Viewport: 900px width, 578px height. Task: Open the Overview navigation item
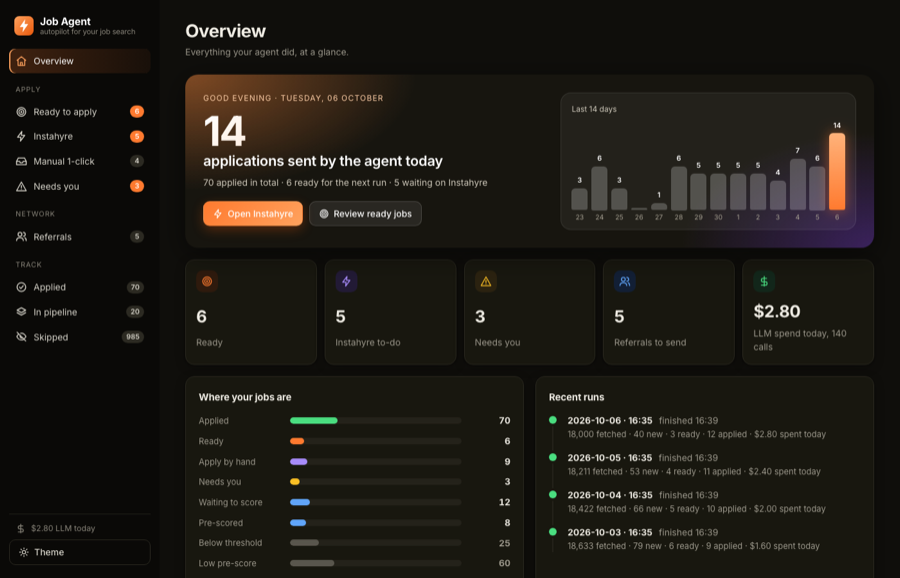[x=80, y=61]
